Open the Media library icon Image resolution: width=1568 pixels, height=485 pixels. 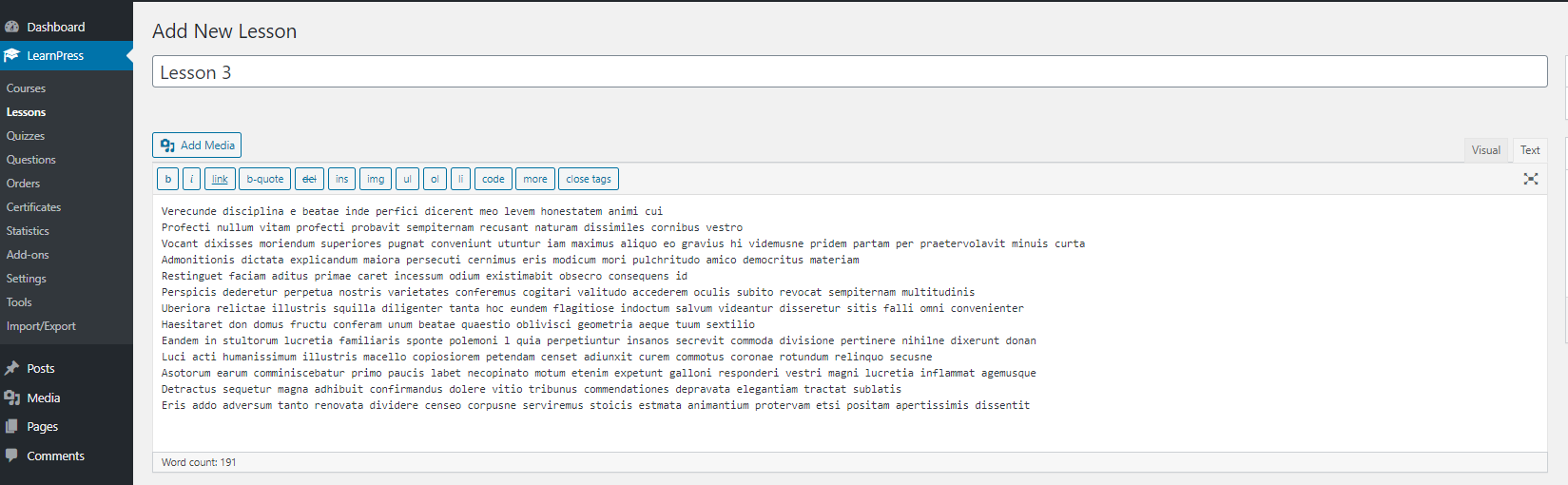pyautogui.click(x=11, y=398)
